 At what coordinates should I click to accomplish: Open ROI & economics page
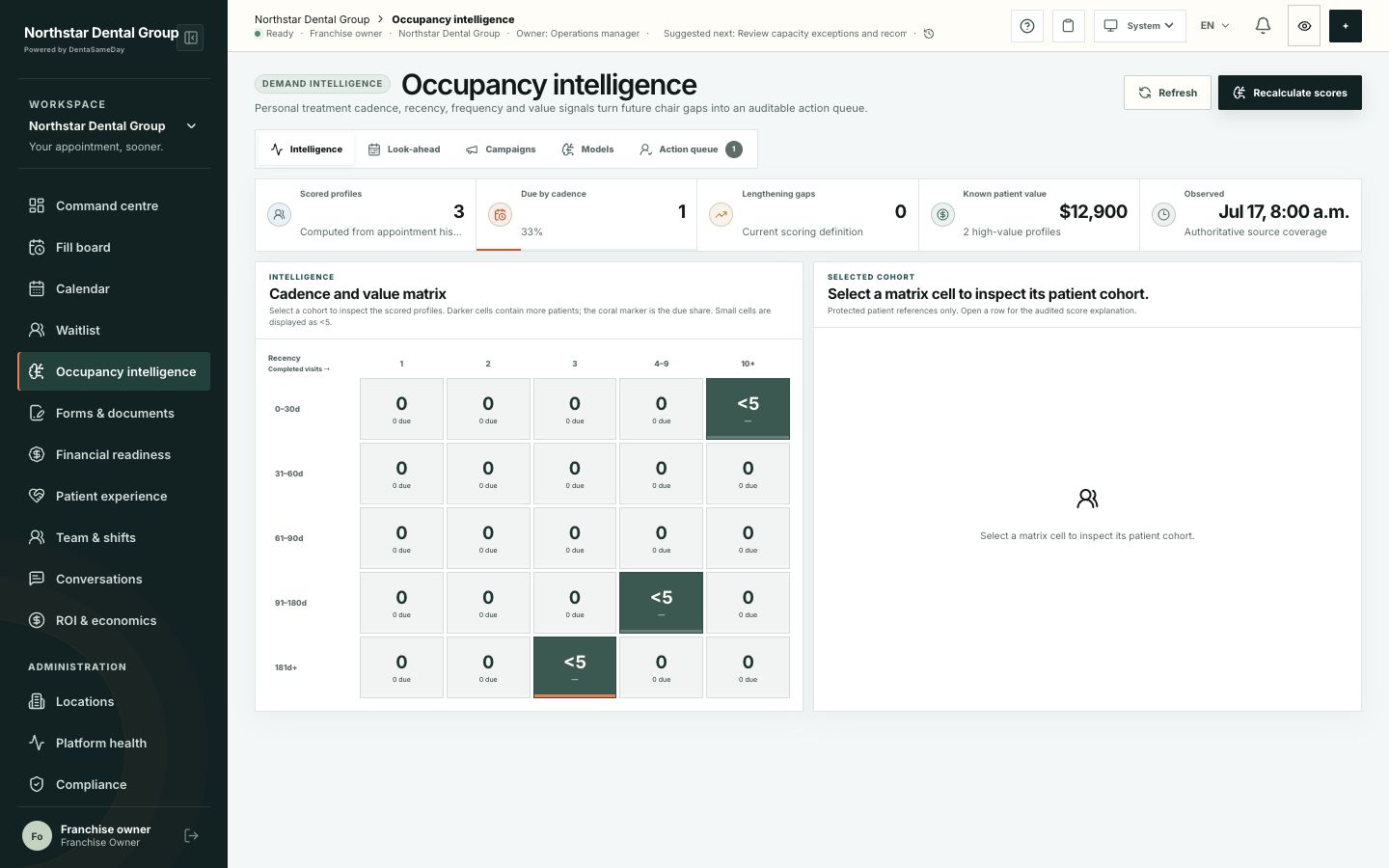114,620
